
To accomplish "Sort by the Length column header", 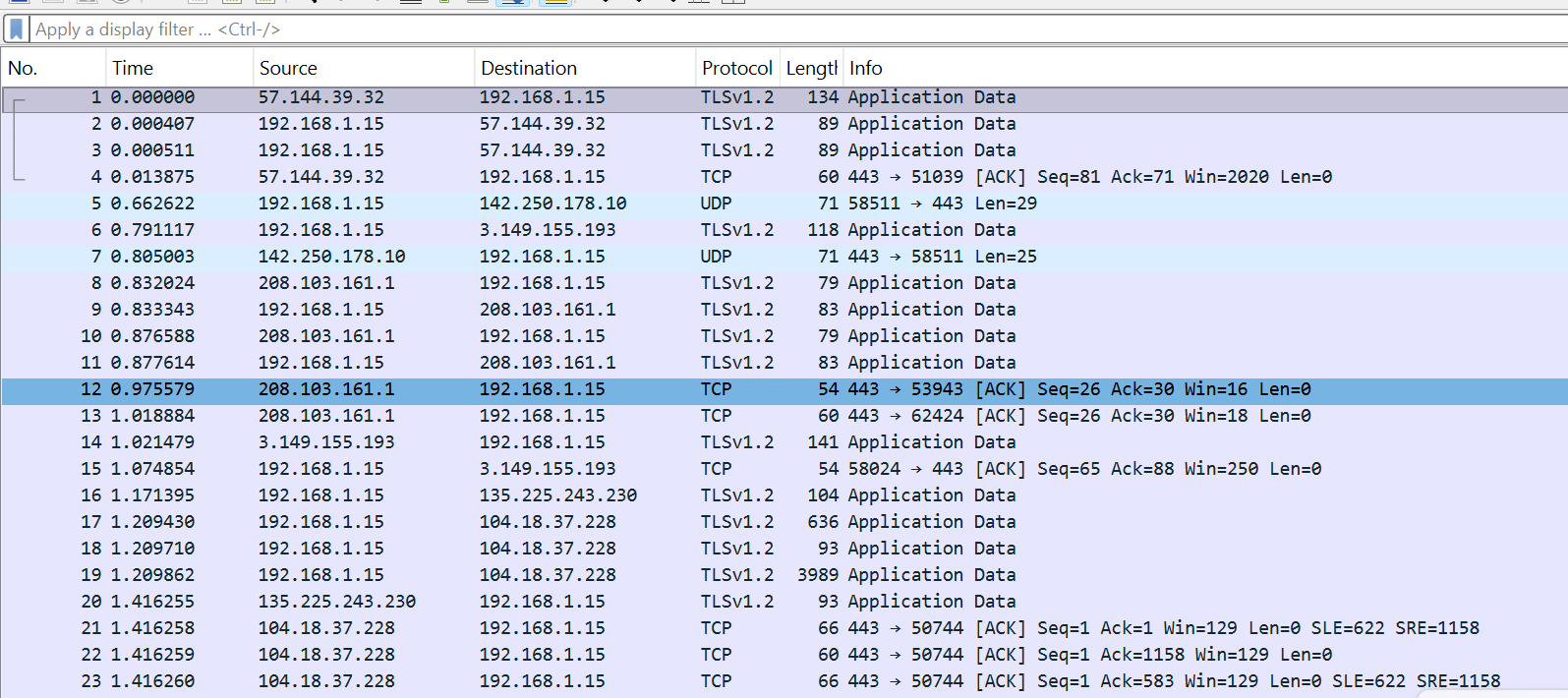I will 811,68.
